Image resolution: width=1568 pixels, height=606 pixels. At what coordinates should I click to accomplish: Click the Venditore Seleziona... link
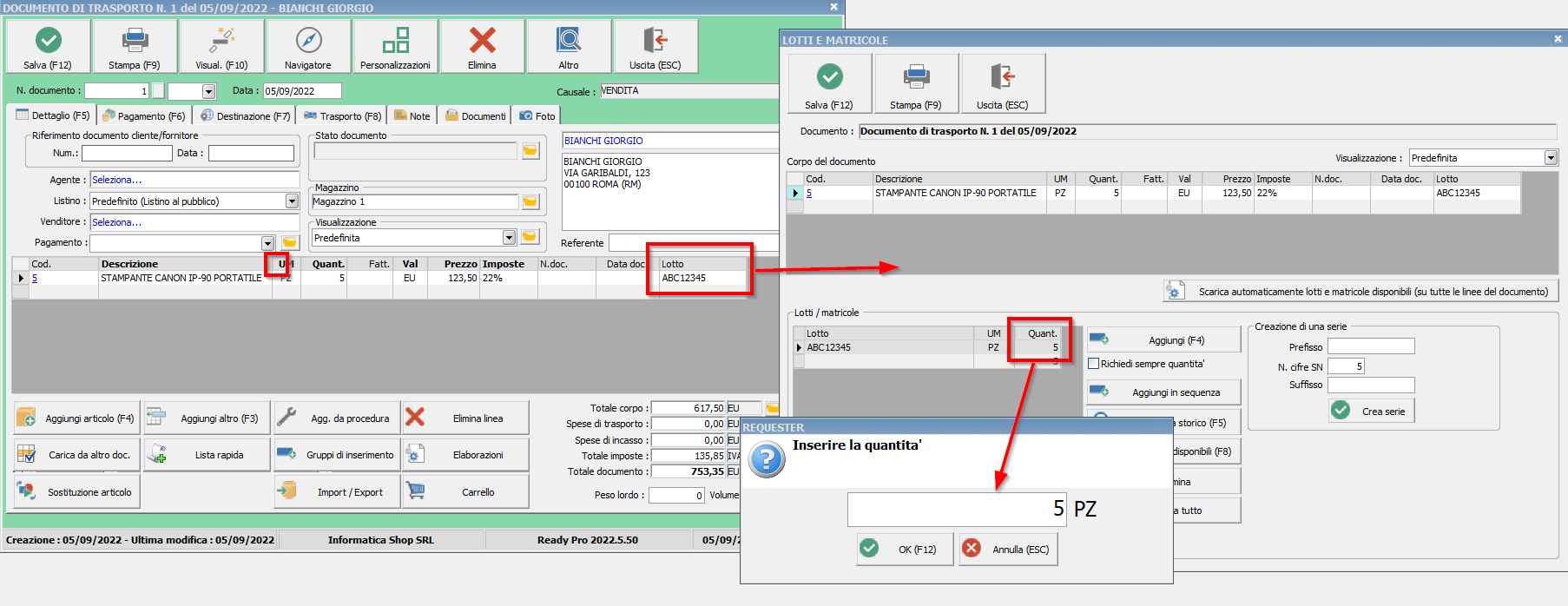(x=116, y=222)
